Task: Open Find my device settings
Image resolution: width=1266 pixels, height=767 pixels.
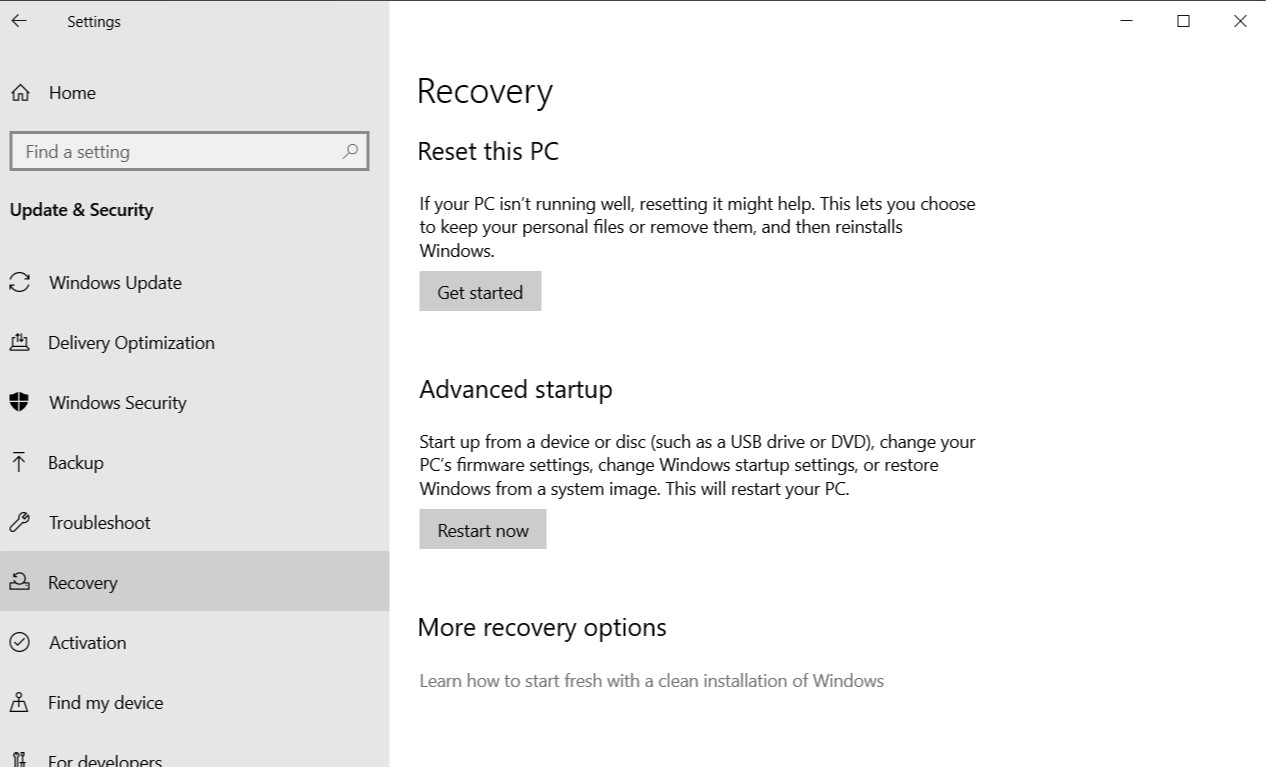Action: coord(194,702)
